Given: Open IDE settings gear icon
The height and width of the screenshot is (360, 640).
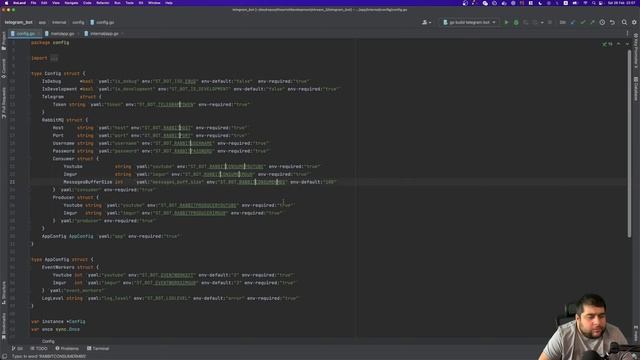Looking at the screenshot, I should click(x=634, y=22).
